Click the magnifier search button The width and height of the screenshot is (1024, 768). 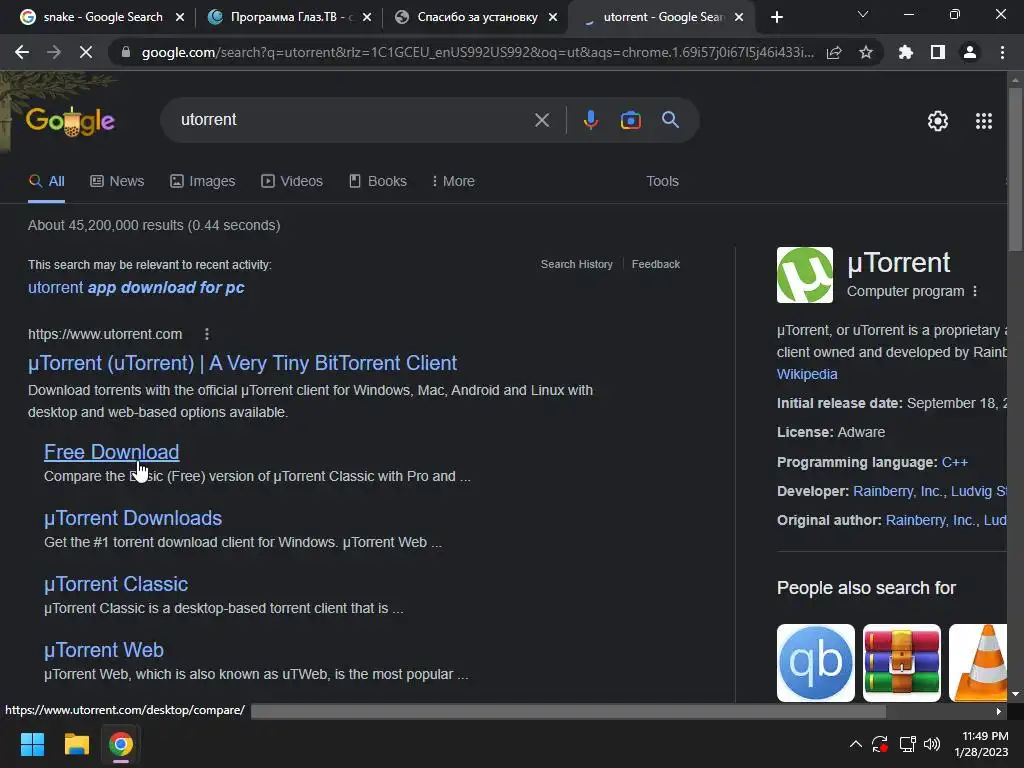(671, 120)
